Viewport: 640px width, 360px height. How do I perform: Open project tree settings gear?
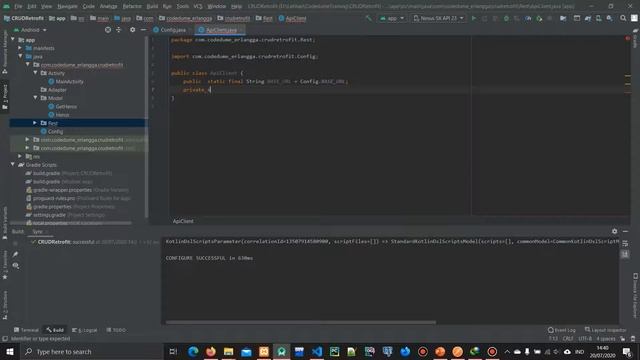[132, 30]
